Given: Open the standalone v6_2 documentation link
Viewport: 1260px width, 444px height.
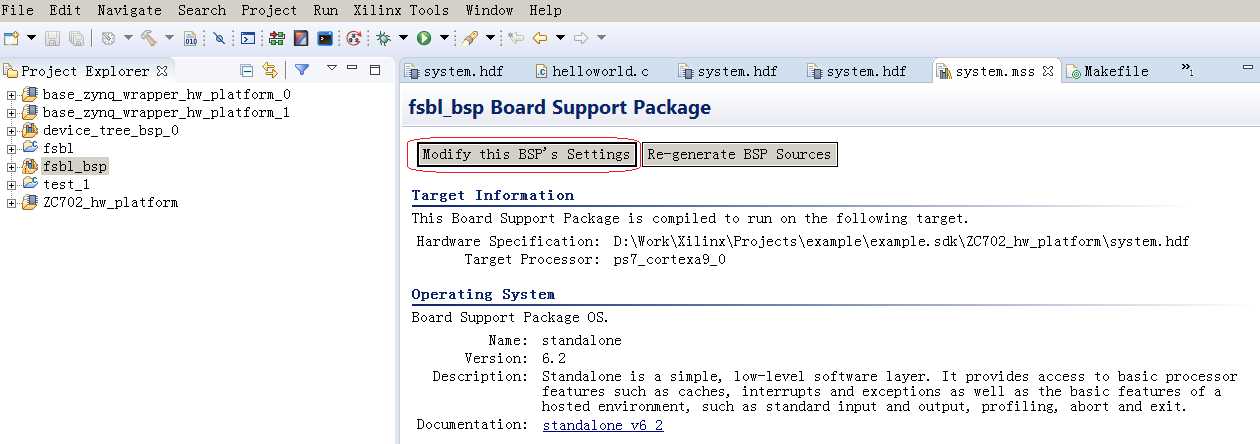Looking at the screenshot, I should (x=603, y=425).
